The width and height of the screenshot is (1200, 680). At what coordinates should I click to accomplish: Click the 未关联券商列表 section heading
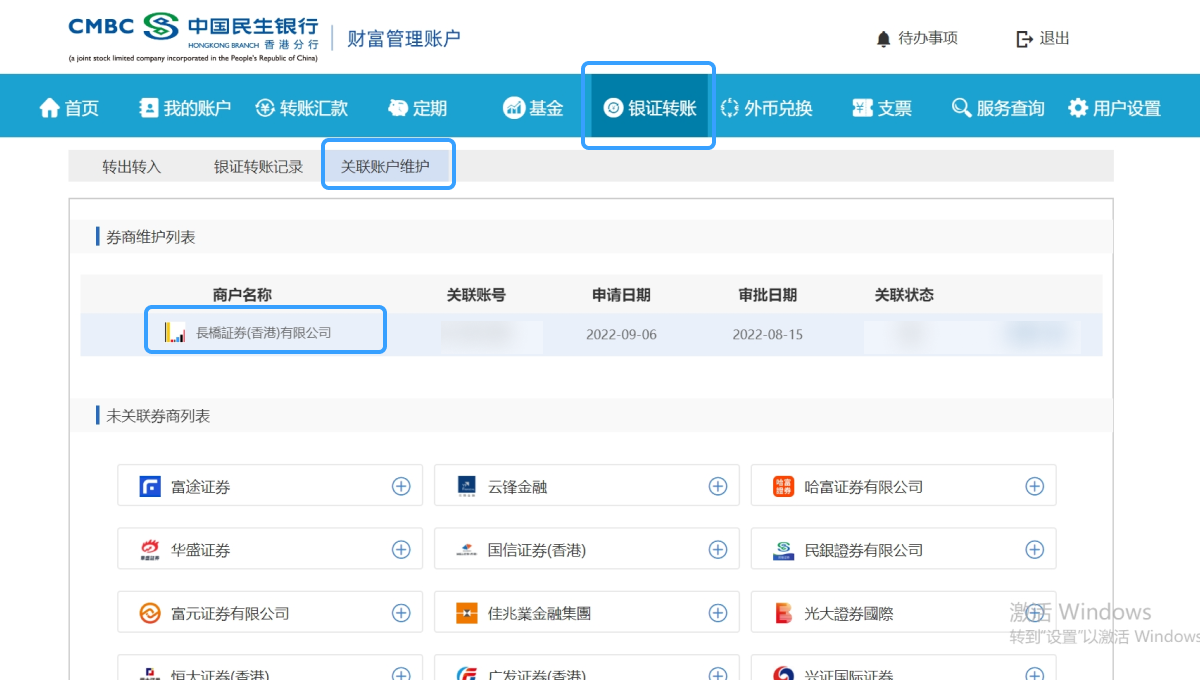[x=158, y=415]
